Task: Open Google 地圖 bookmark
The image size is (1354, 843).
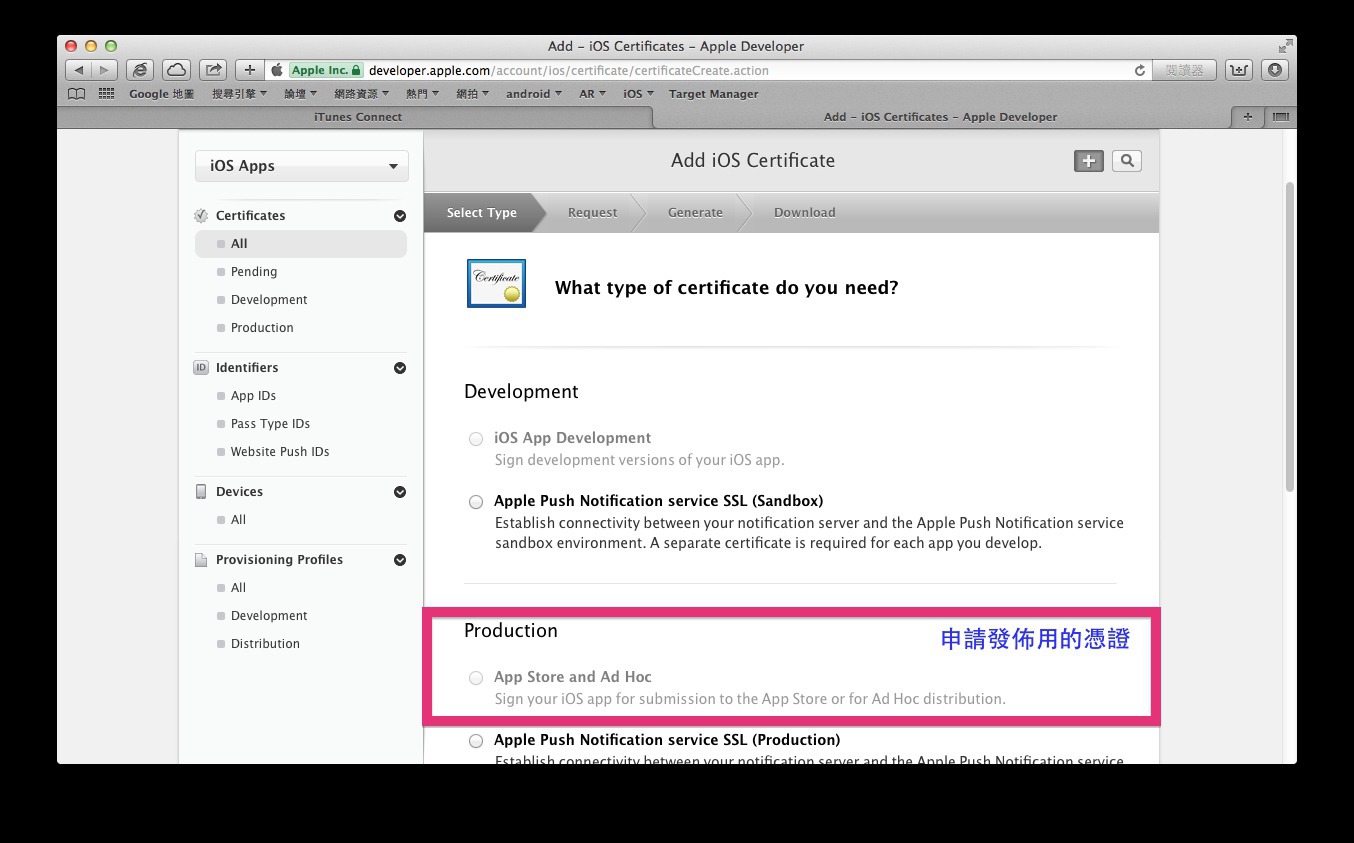Action: tap(162, 94)
